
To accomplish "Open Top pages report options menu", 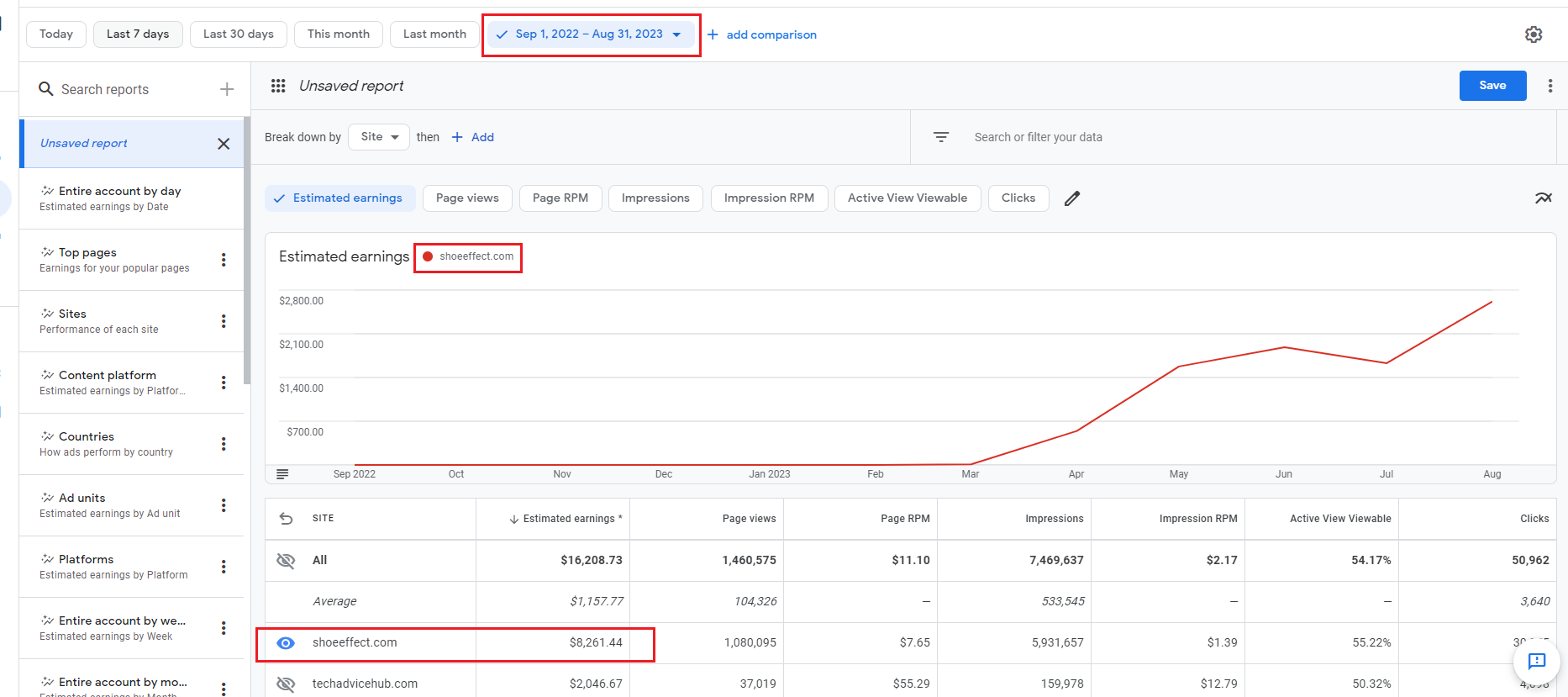I will point(224,260).
